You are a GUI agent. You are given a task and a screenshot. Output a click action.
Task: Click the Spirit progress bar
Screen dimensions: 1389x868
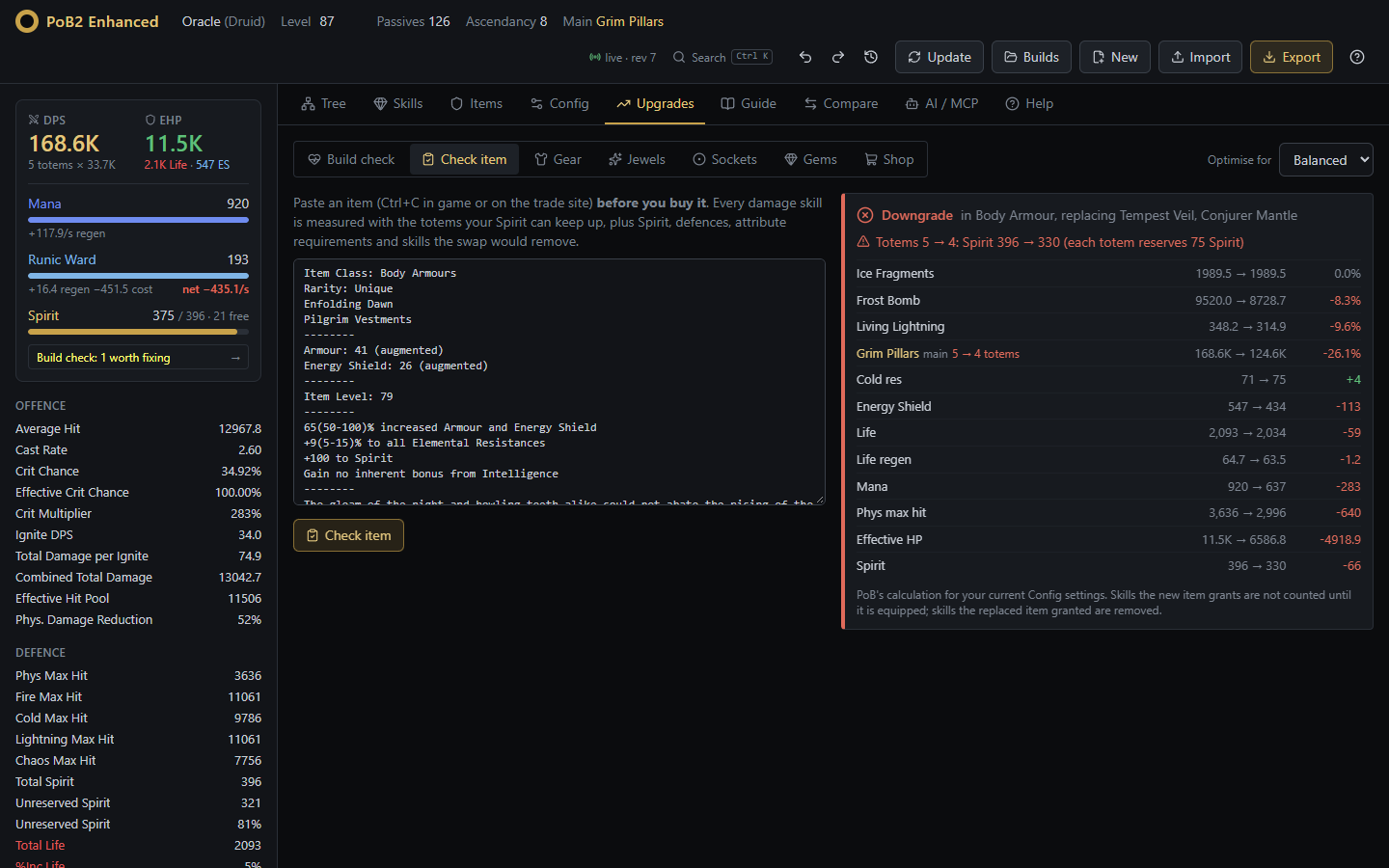click(138, 332)
